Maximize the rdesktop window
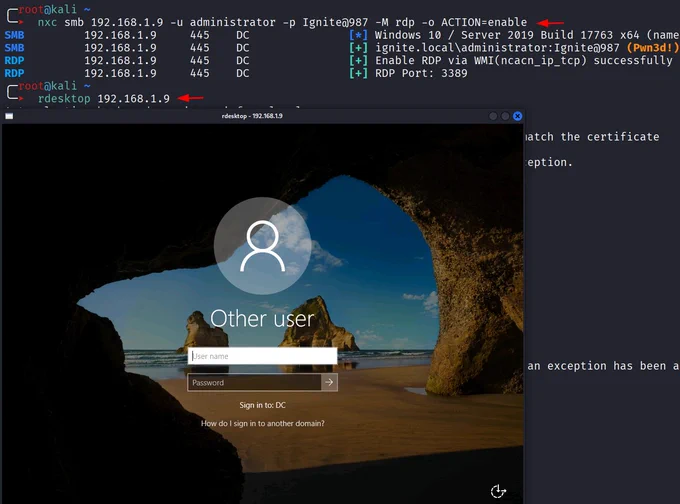 point(505,116)
